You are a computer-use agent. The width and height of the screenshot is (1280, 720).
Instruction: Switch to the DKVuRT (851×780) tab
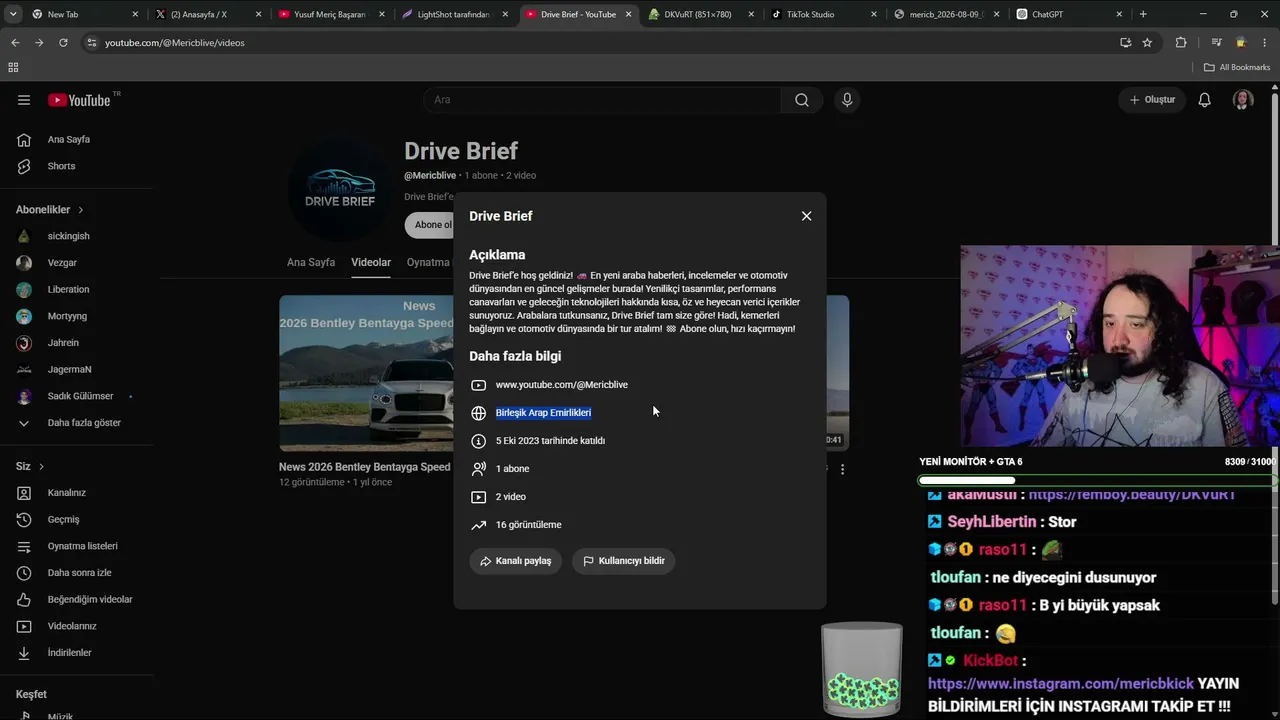coord(702,15)
